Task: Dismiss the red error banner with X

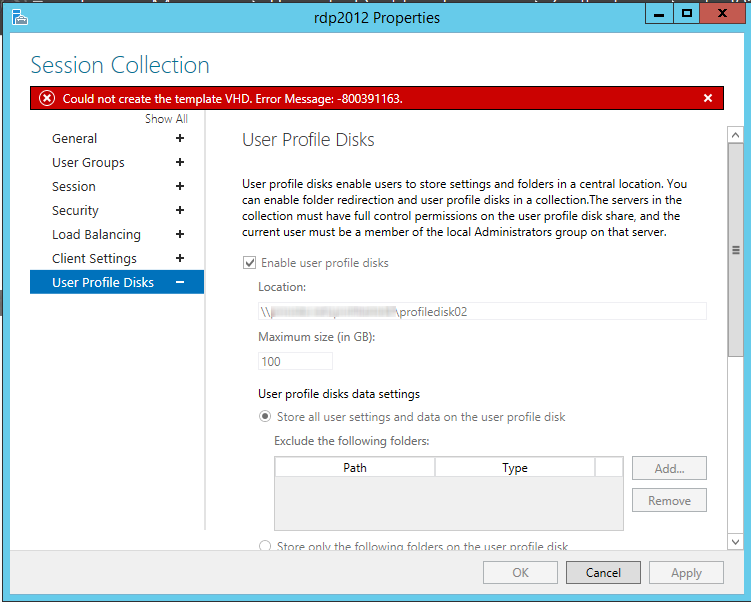Action: click(708, 98)
